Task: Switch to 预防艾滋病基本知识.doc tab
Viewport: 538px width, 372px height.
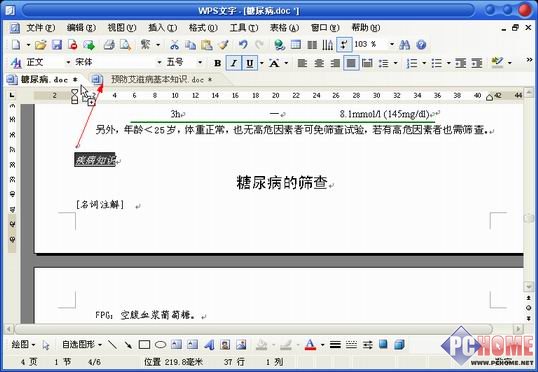Action: click(x=157, y=80)
